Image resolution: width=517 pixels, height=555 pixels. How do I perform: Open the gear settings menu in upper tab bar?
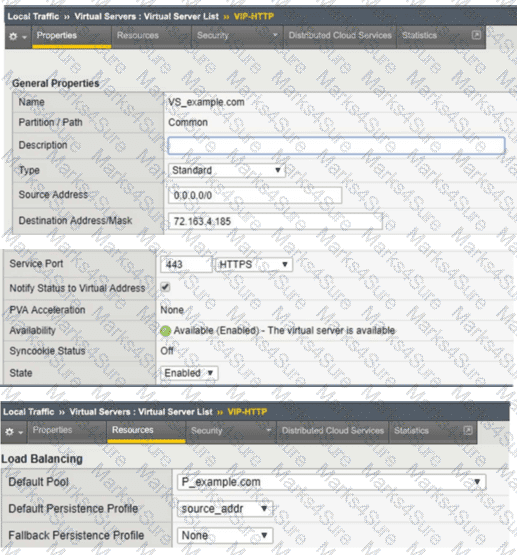(x=17, y=36)
